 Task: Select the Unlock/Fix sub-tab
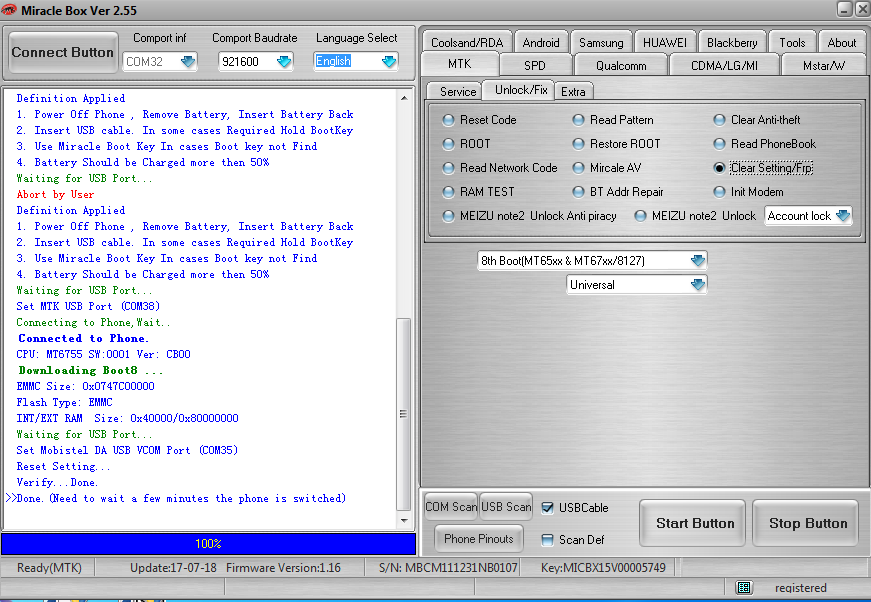[x=520, y=90]
